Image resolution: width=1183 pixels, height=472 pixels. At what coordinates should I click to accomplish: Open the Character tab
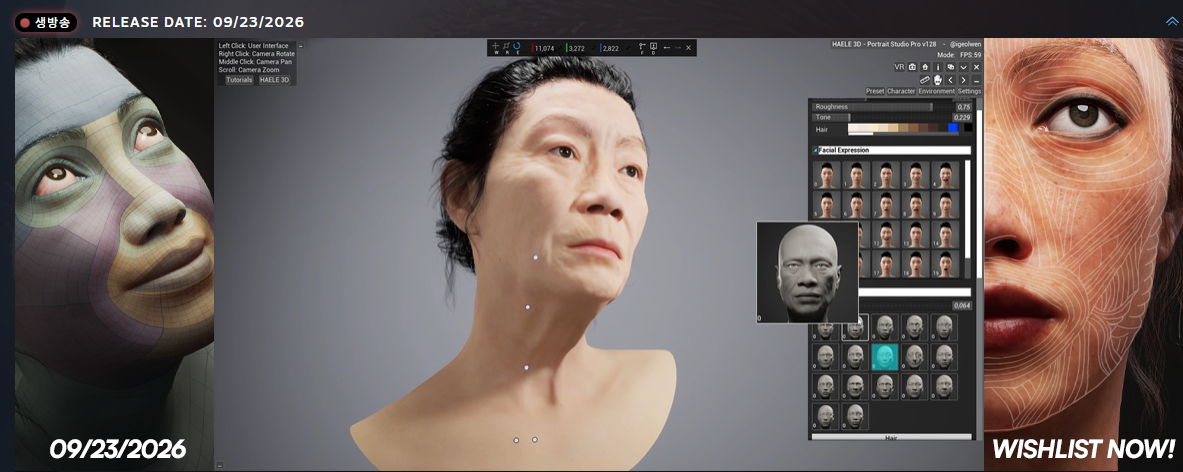point(901,91)
